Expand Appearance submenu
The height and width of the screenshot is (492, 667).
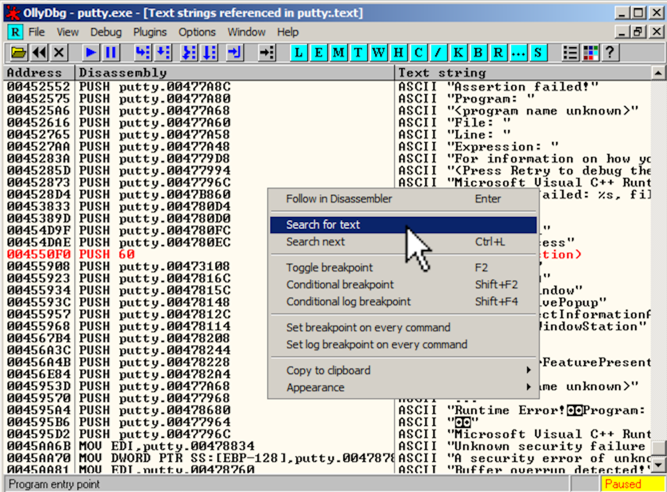[x=403, y=387]
